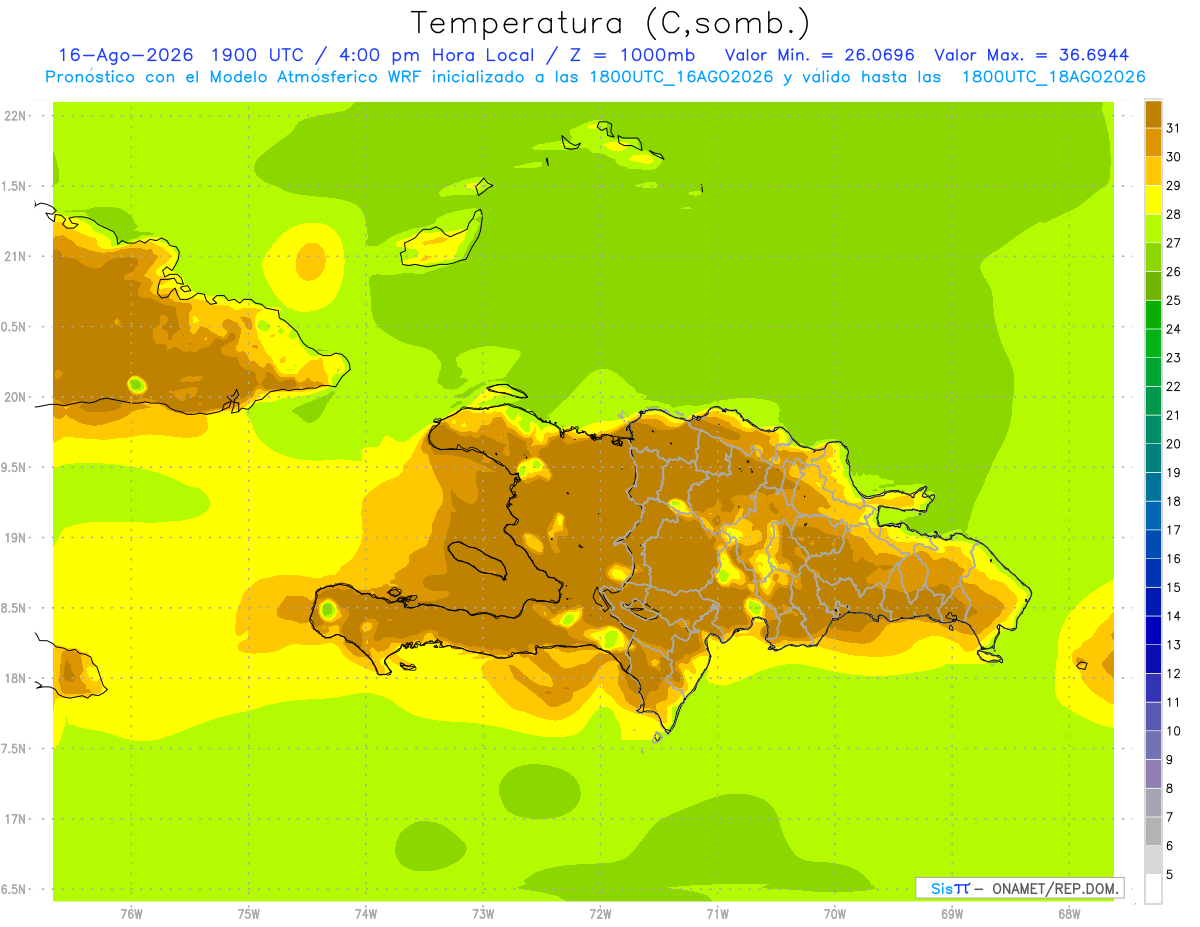Click the '73W' longitude label
The height and width of the screenshot is (927, 1200).
point(483,913)
